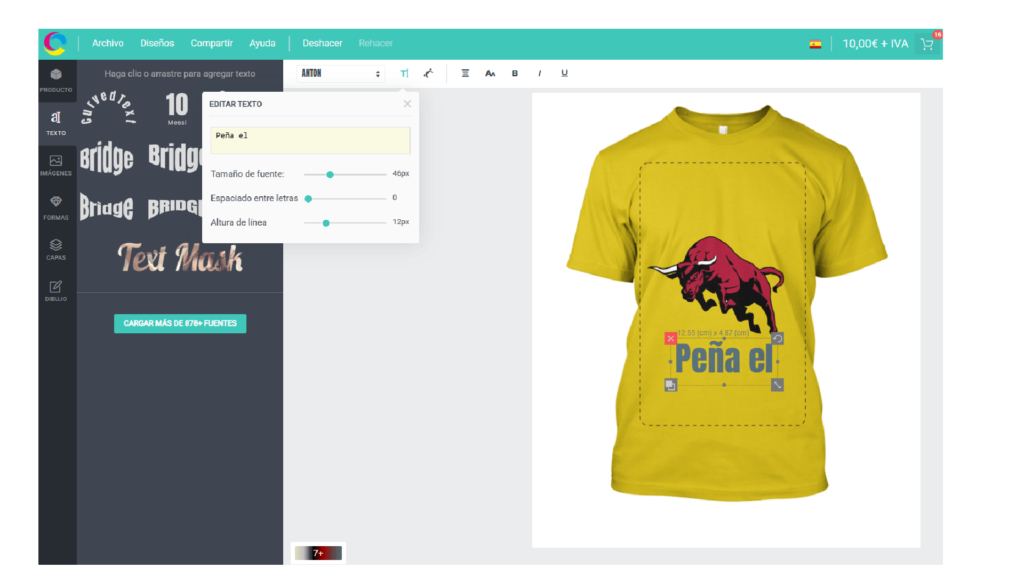Click the Tamaño de fuente slider
Image resolution: width=1024 pixels, height=576 pixels.
[x=344, y=174]
